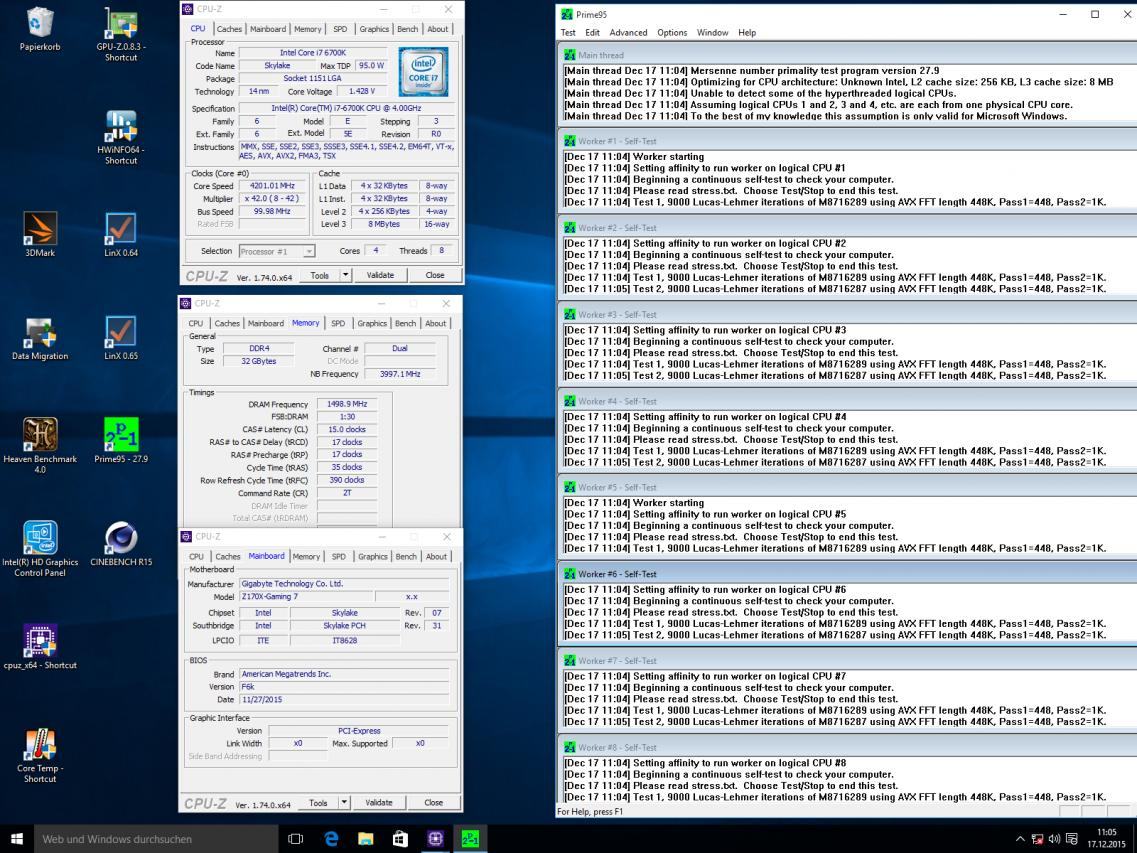
Task: Open cpuz_x64 Shortcut desktop icon
Action: [39, 646]
